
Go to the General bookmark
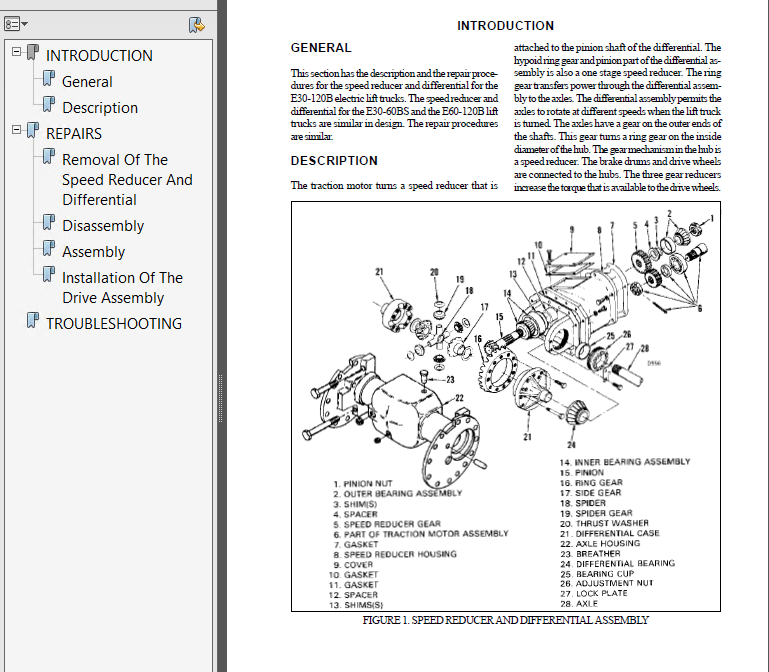tap(87, 81)
